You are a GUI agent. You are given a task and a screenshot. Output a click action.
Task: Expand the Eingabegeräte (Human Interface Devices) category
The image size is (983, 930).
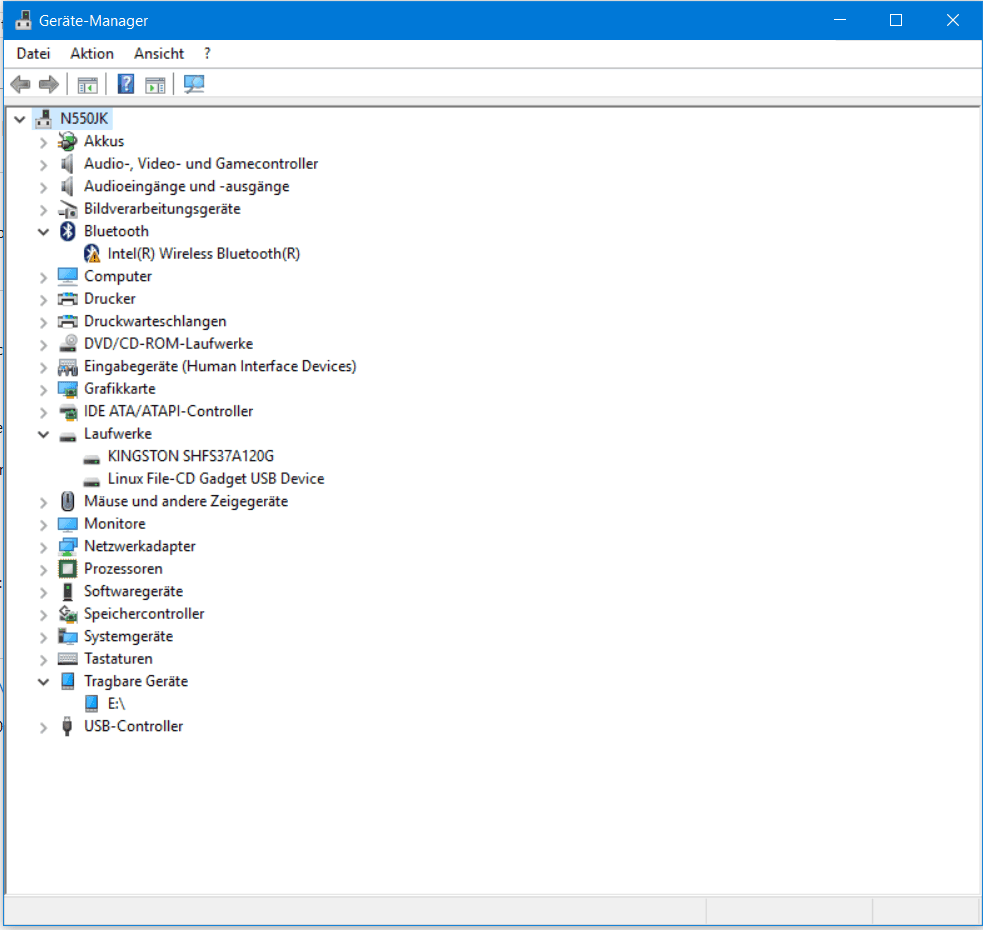tap(43, 367)
